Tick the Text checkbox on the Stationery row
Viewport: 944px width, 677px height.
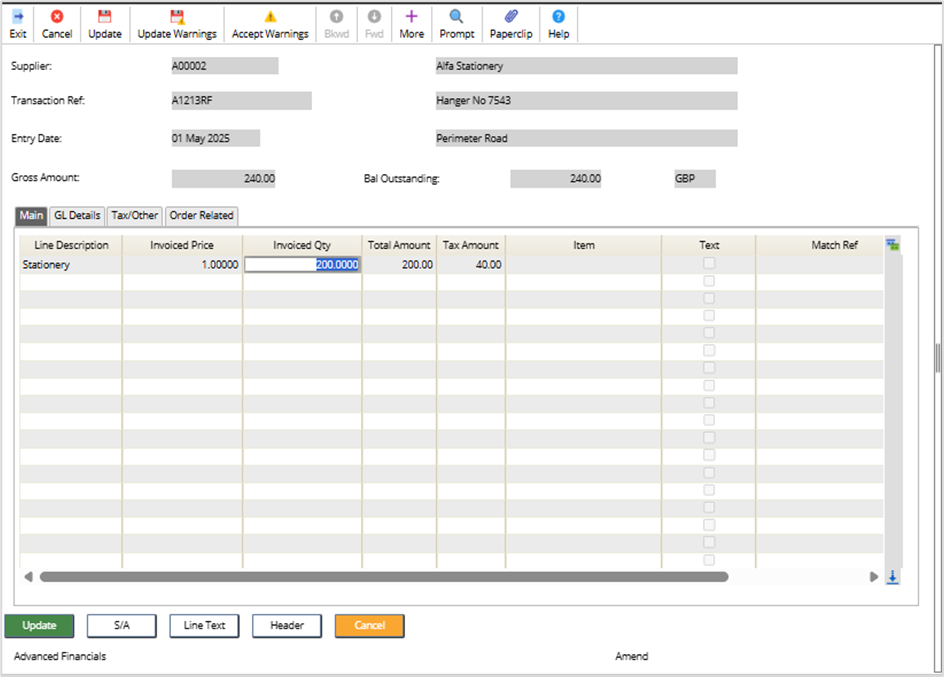709,263
